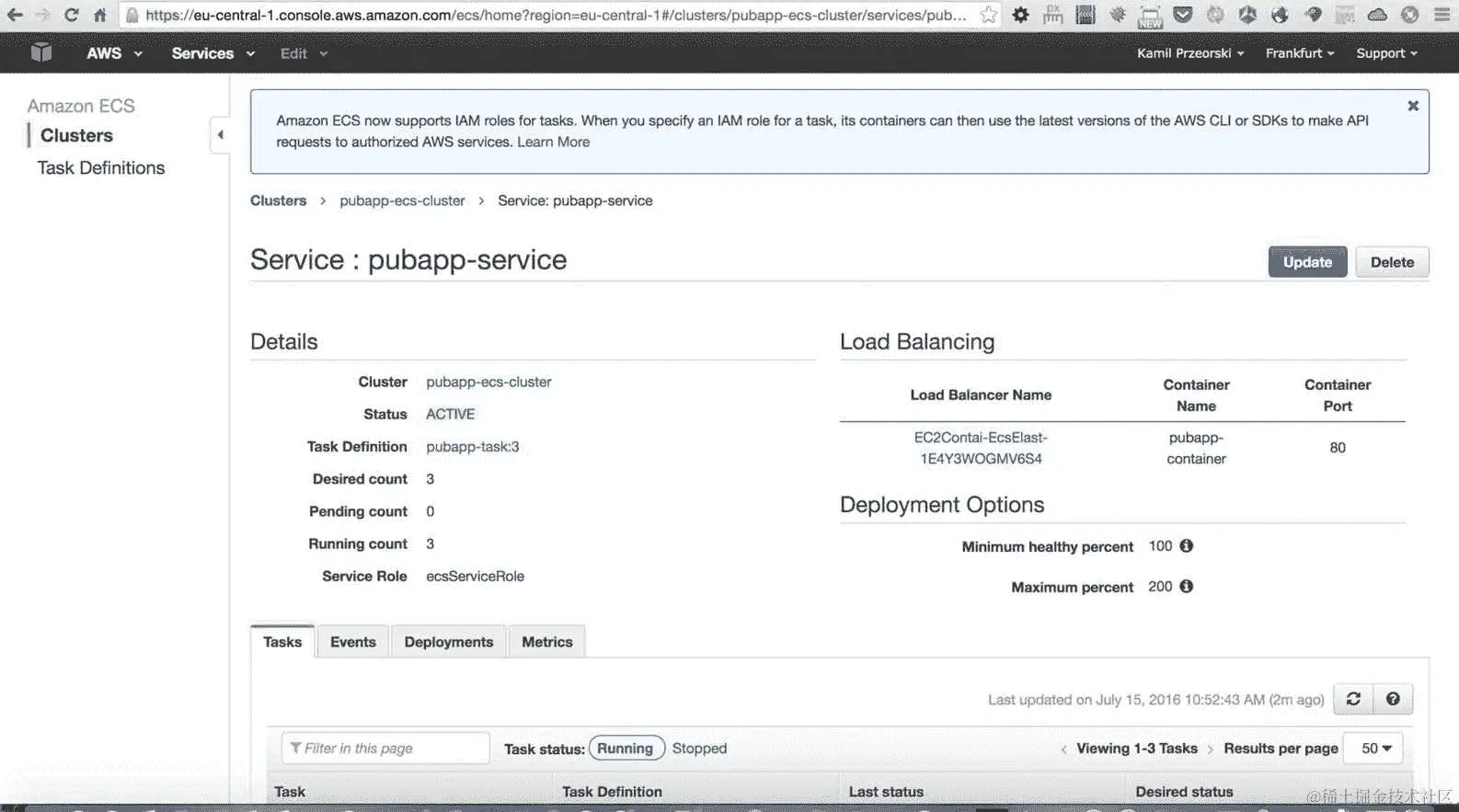This screenshot has width=1459, height=812.
Task: Go to browser home icon
Action: pyautogui.click(x=99, y=15)
